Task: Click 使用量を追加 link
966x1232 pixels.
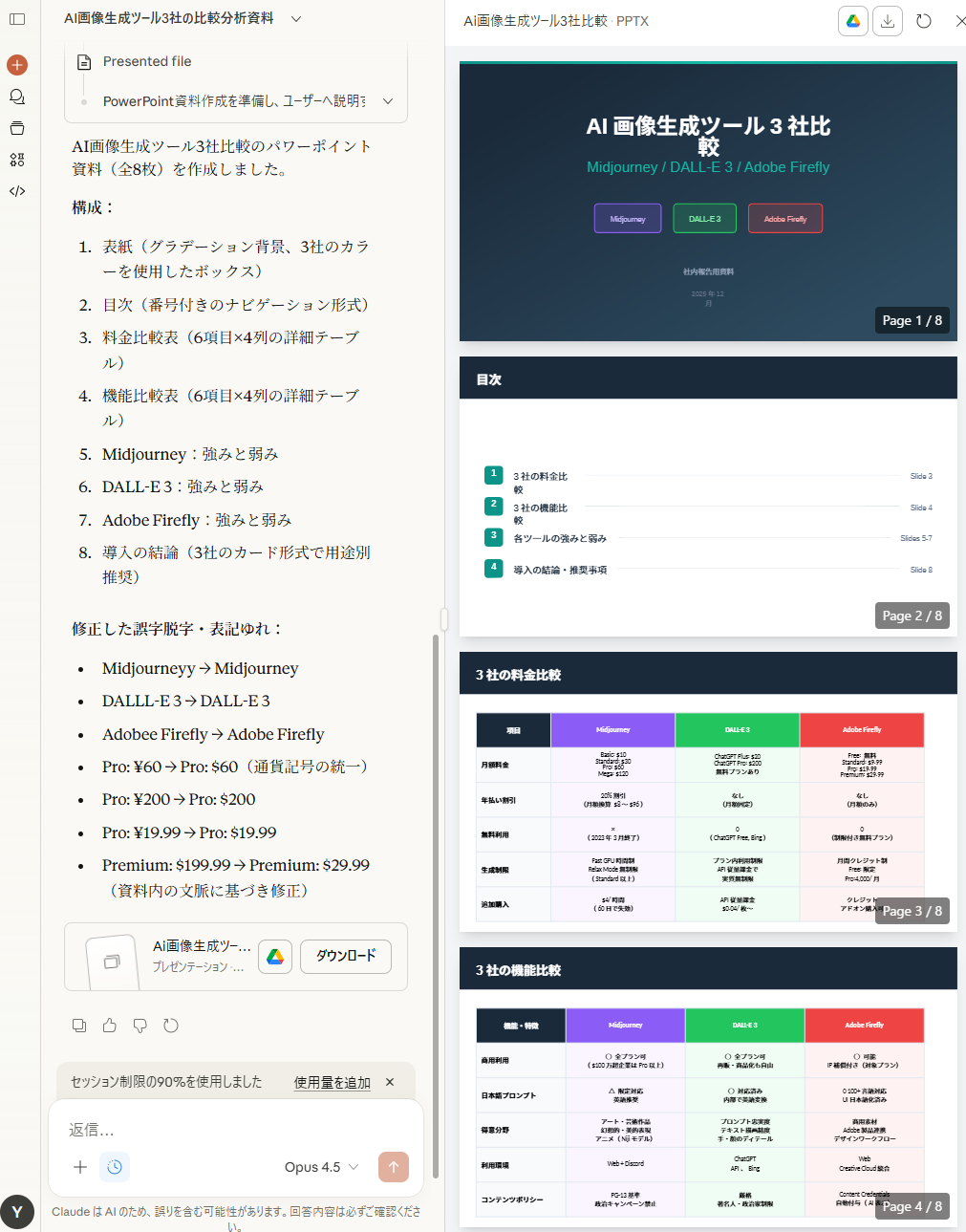Action: pyautogui.click(x=333, y=1082)
